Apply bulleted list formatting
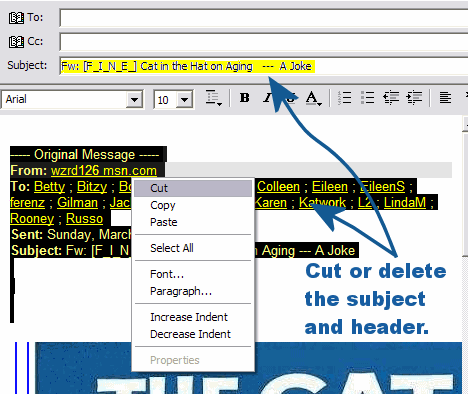This screenshot has width=468, height=394. click(367, 98)
